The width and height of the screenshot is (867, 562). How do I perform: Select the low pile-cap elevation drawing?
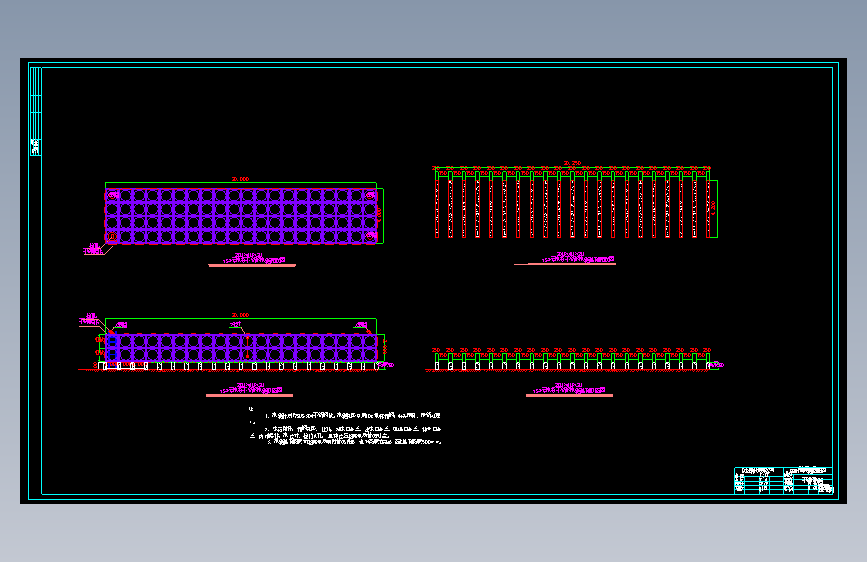click(573, 362)
